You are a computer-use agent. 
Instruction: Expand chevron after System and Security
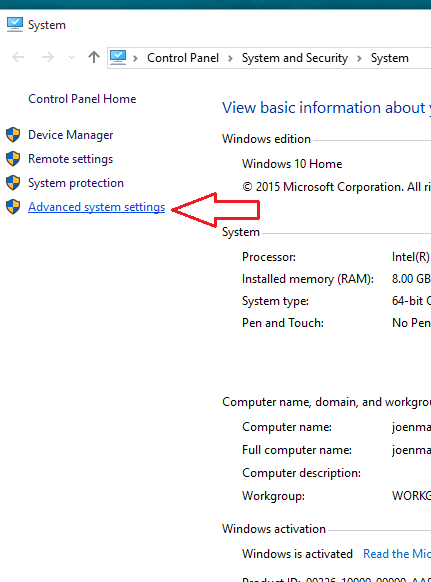coord(359,58)
